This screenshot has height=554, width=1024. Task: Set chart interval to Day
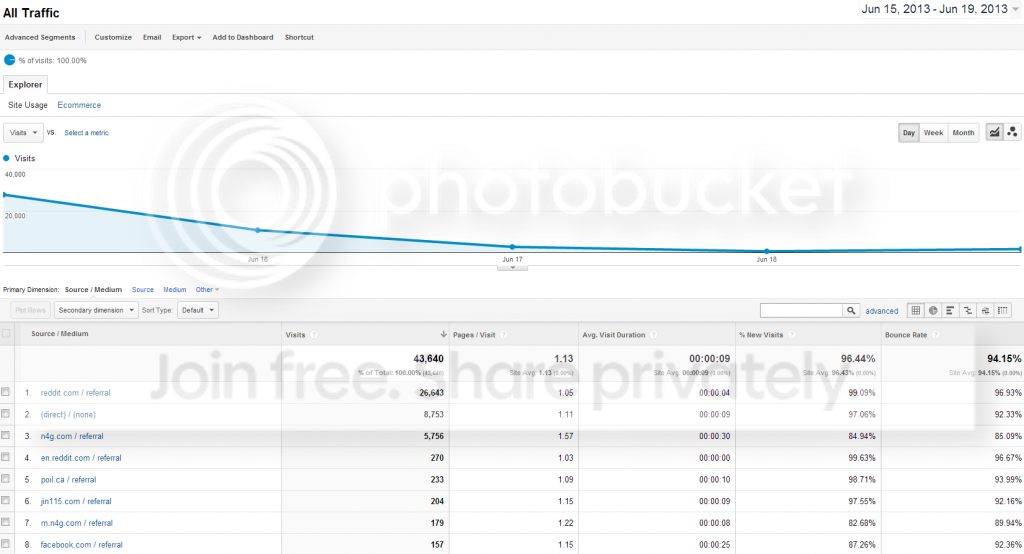[x=908, y=133]
